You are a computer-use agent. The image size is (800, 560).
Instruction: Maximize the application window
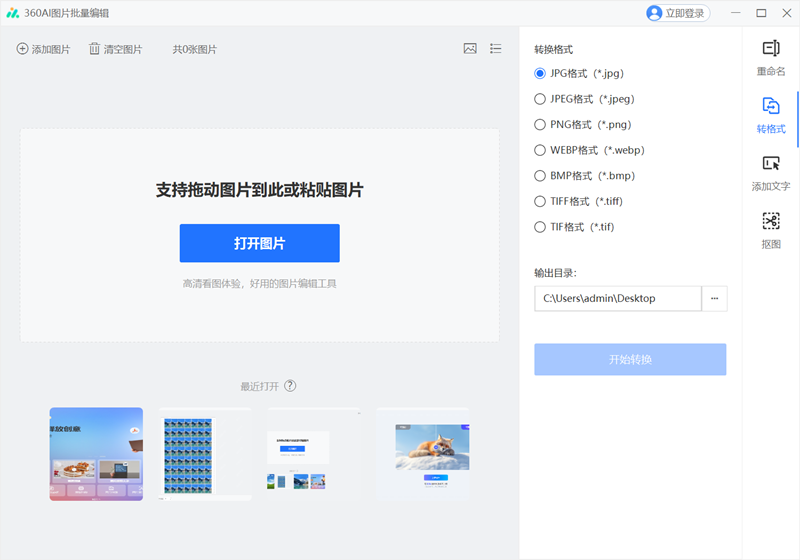pyautogui.click(x=761, y=13)
